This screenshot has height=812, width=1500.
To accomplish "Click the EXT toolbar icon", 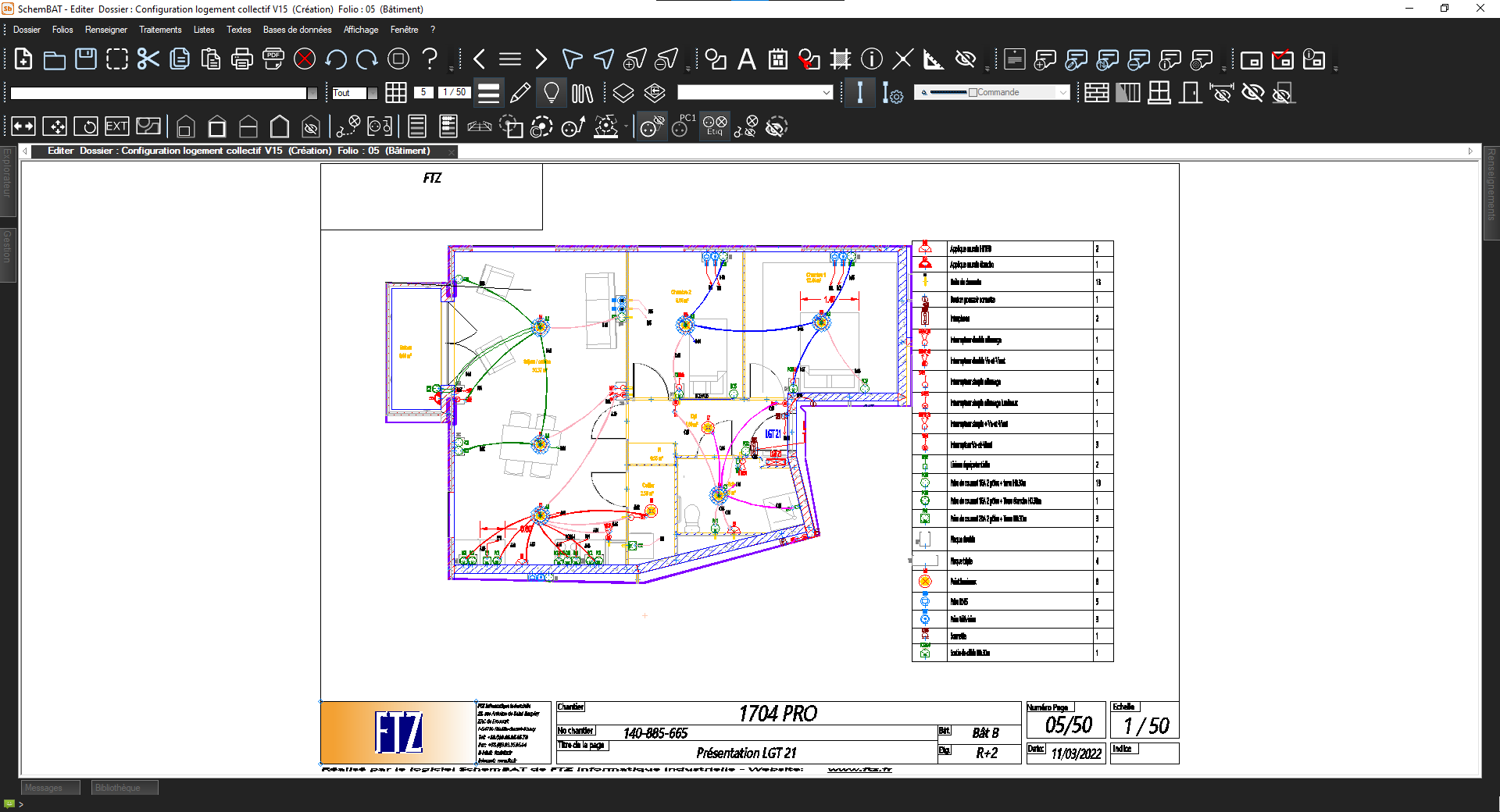I will (x=116, y=126).
